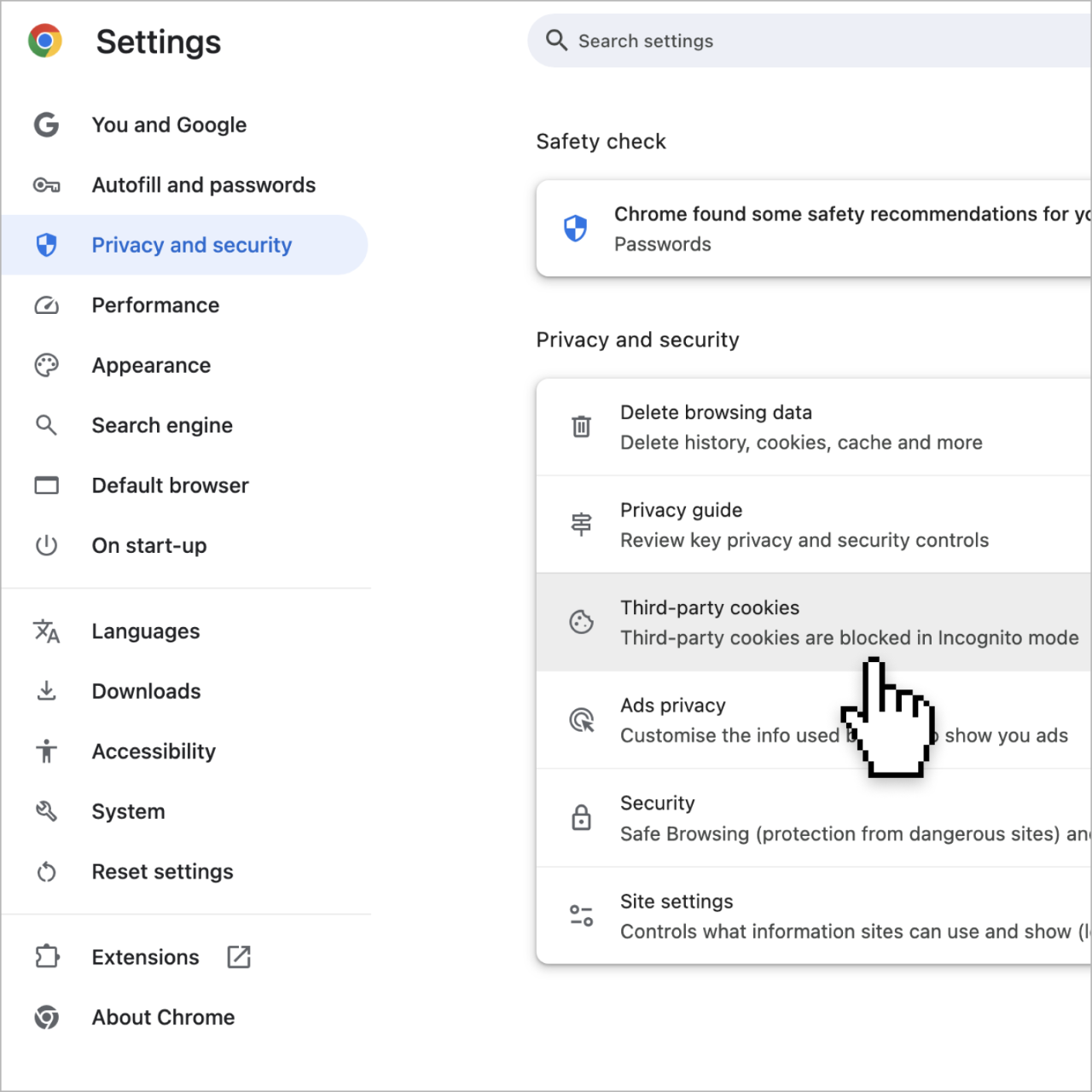Click the search magnifier icon in search bar
1092x1092 pixels.
pyautogui.click(x=556, y=40)
